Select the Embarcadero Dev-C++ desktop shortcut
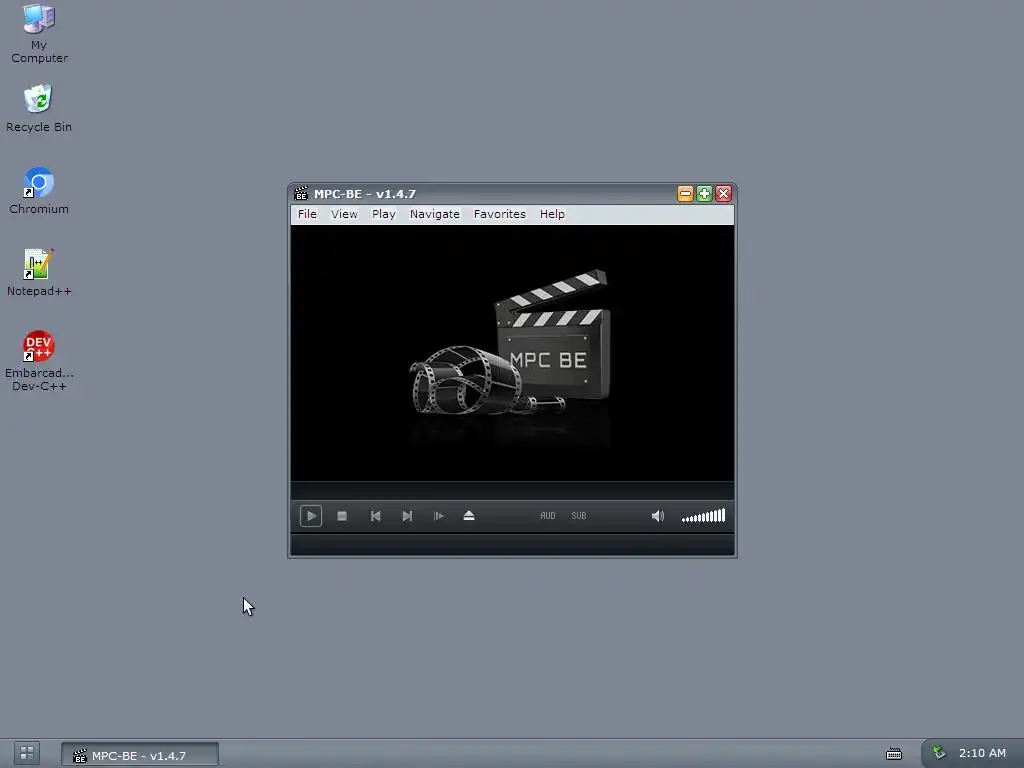Viewport: 1024px width, 768px height. [x=39, y=361]
